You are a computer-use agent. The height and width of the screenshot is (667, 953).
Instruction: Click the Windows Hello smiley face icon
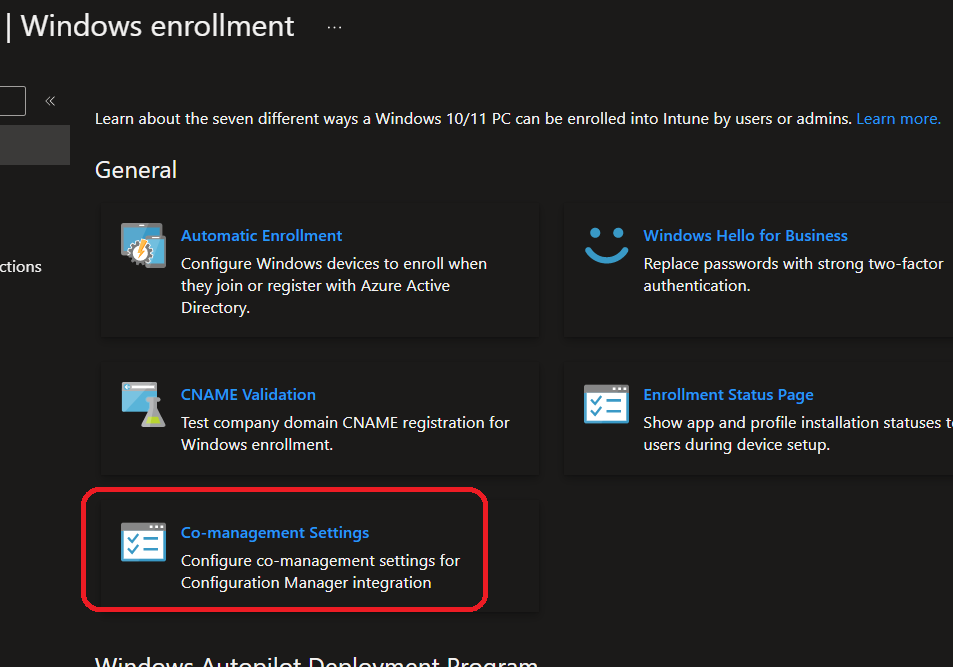(606, 244)
